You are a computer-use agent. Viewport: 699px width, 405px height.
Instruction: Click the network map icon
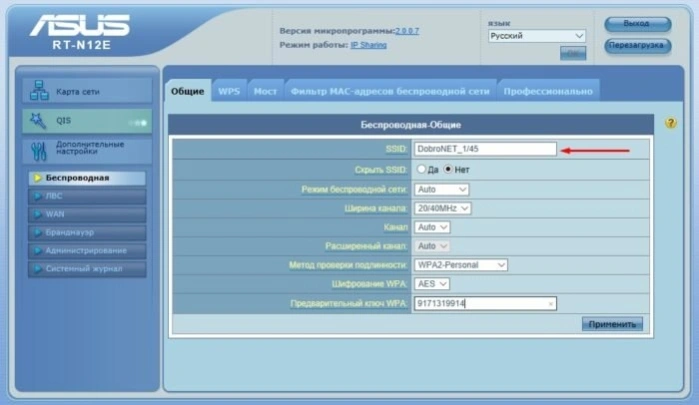(x=39, y=91)
